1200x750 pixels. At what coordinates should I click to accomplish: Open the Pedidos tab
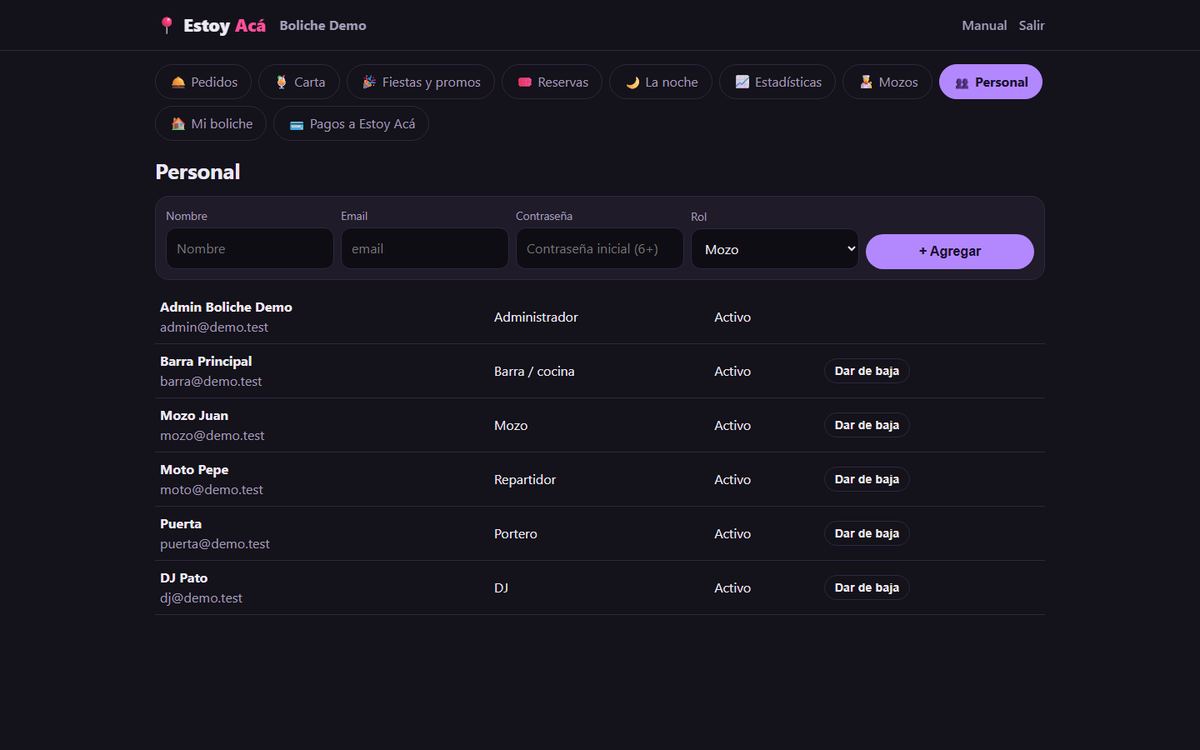click(204, 82)
